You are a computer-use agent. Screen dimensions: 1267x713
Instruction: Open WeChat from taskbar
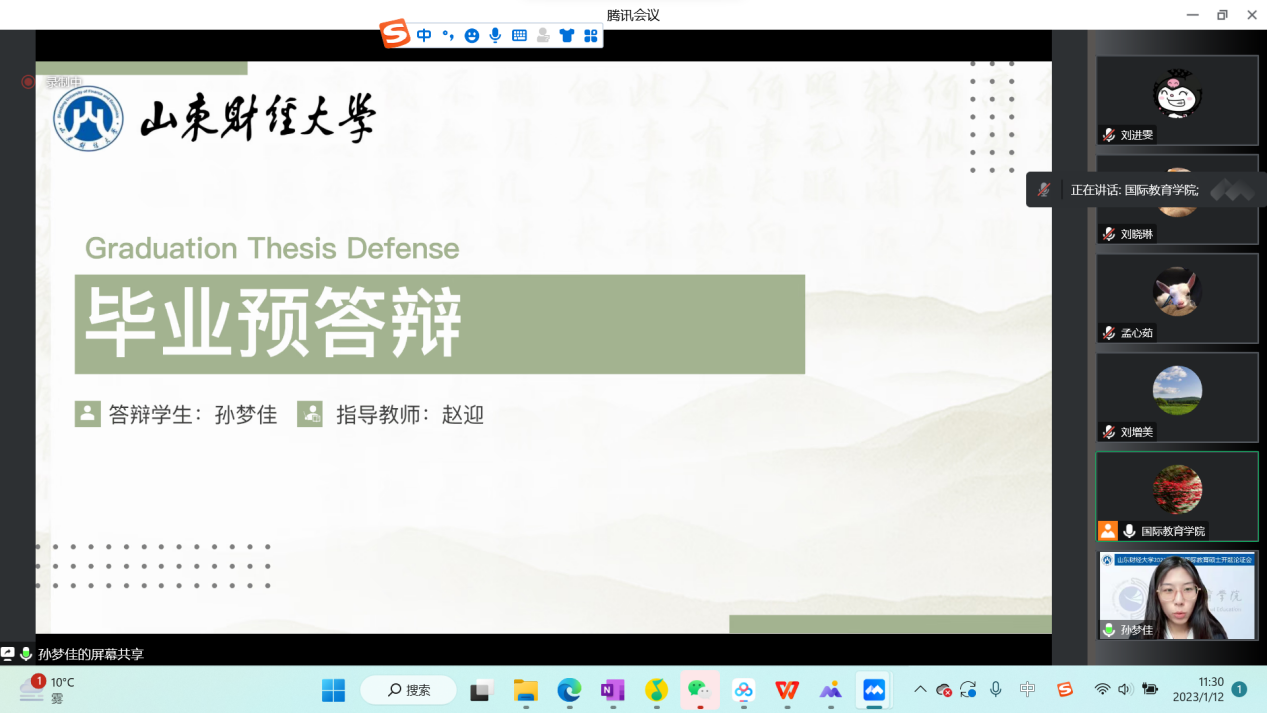pyautogui.click(x=699, y=690)
